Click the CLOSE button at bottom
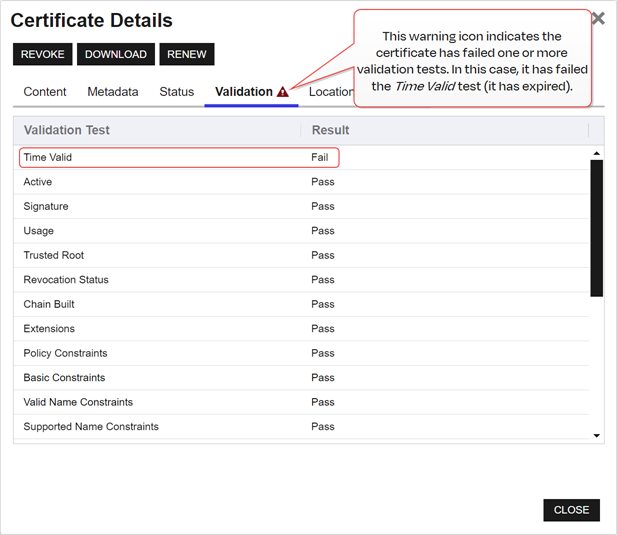617x535 pixels. click(x=571, y=510)
